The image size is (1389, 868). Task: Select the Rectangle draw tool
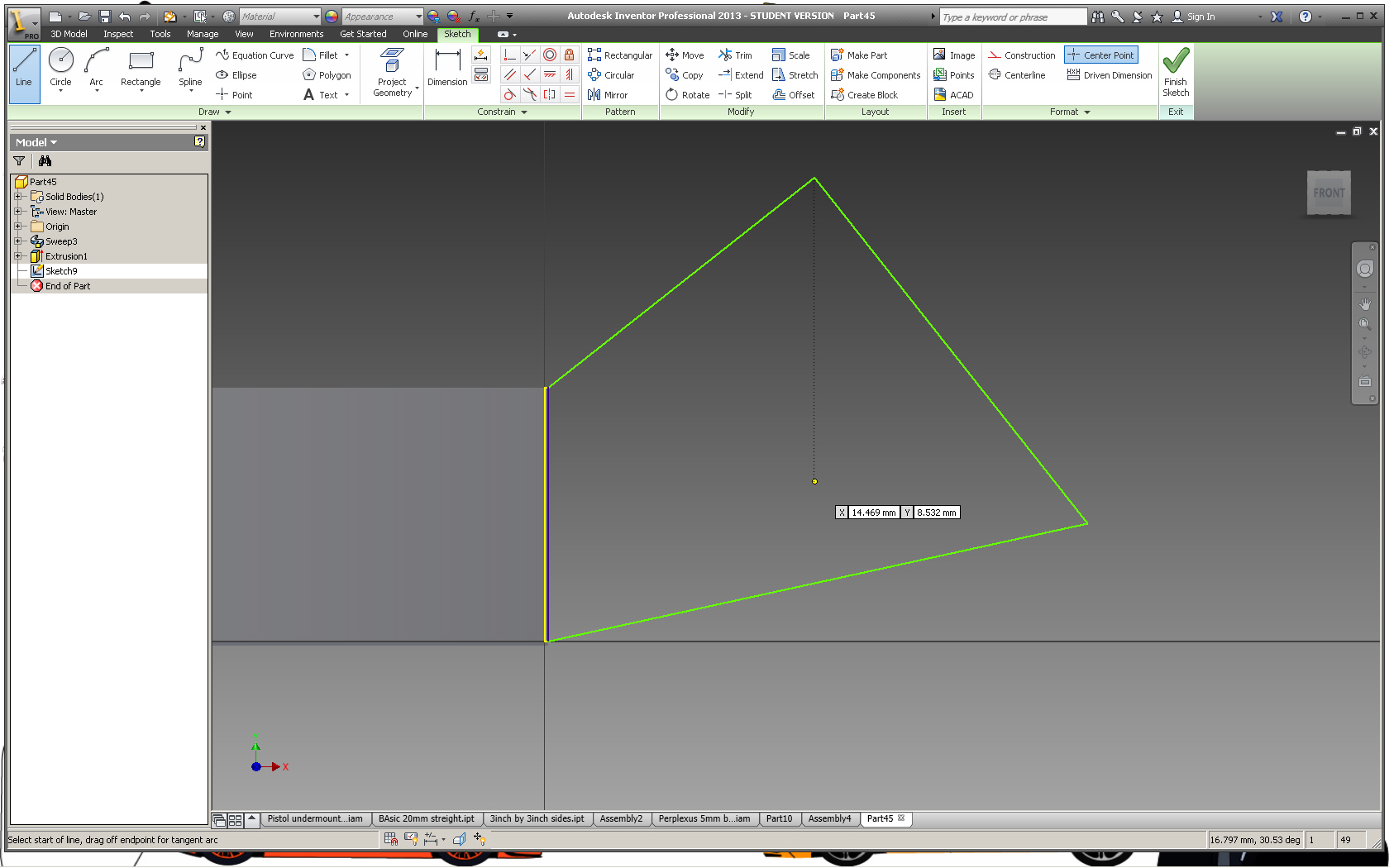click(141, 68)
